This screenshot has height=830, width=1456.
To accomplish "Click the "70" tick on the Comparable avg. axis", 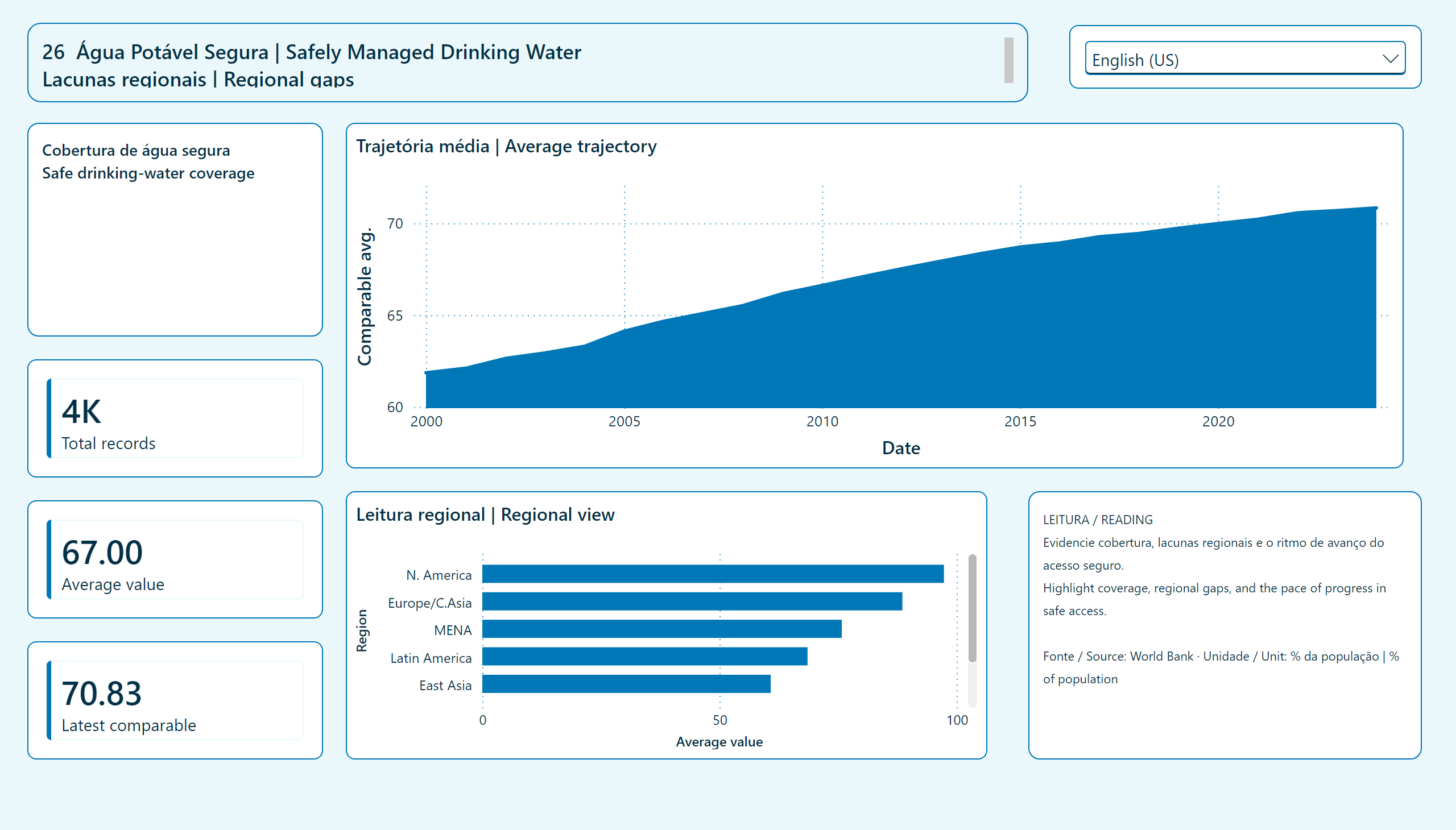I will [x=395, y=223].
